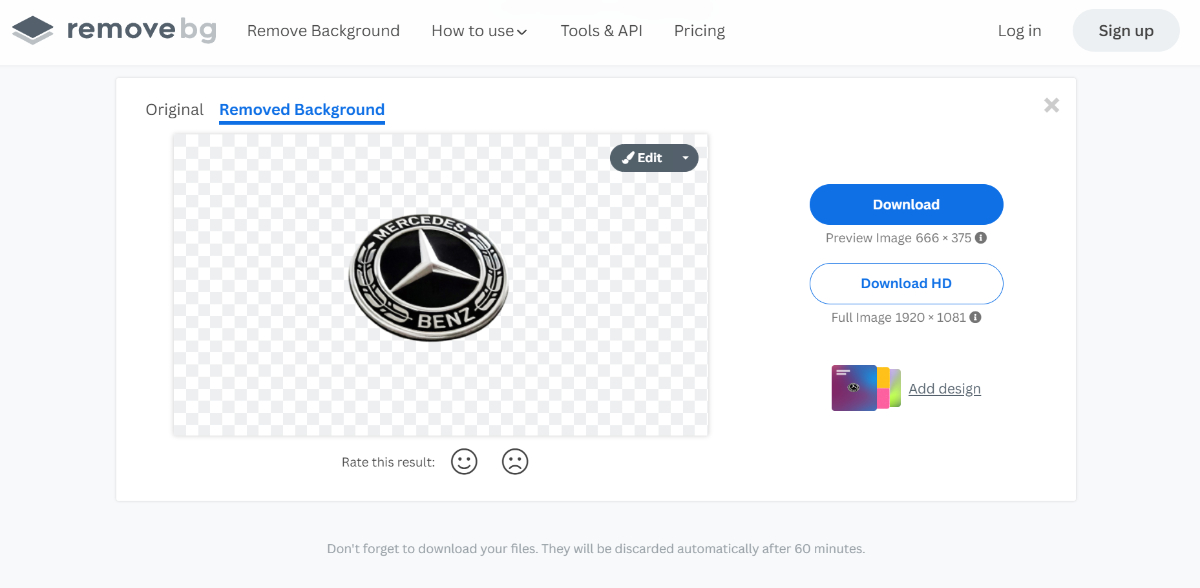Open dropdown arrow next to Edit
Viewport: 1200px width, 588px height.
[686, 158]
